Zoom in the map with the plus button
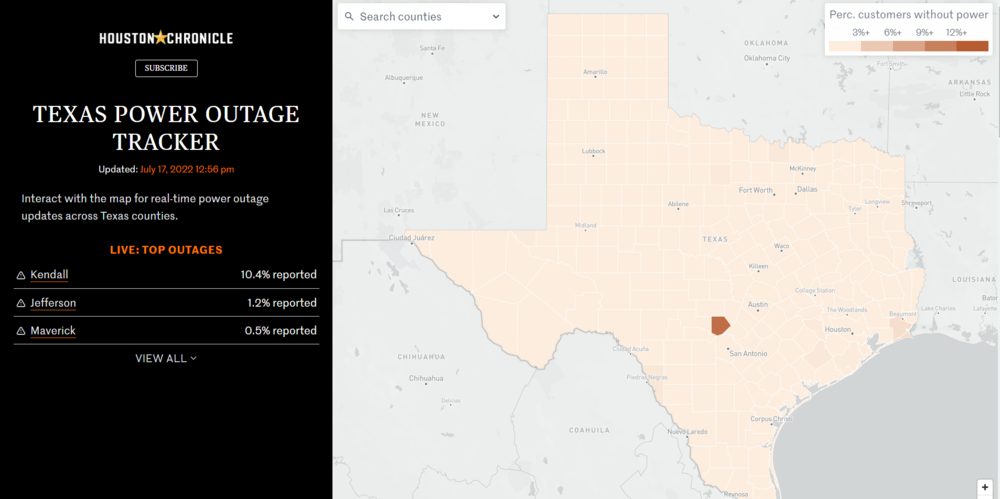Screen dimensions: 1000x499 pos(985,487)
